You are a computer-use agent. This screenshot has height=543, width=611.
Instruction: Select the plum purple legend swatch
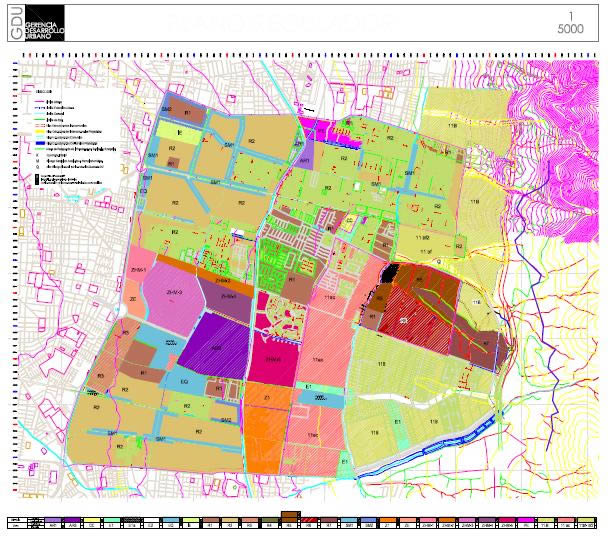coord(487,520)
